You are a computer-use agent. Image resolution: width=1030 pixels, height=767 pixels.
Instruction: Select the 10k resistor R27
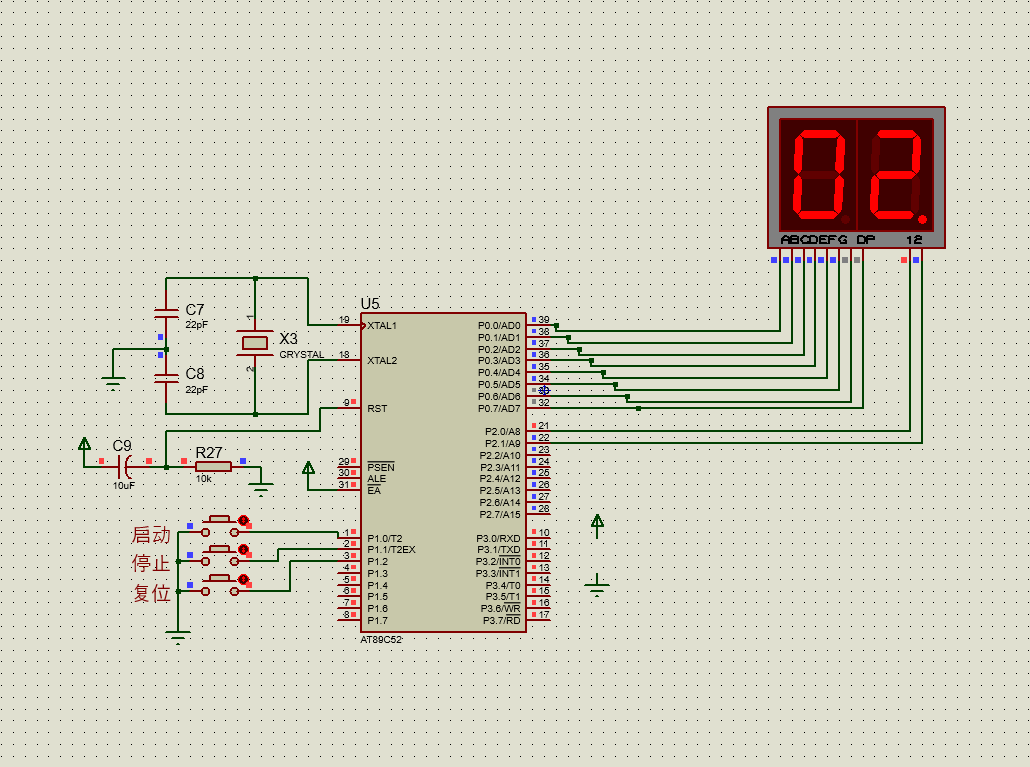pos(213,467)
